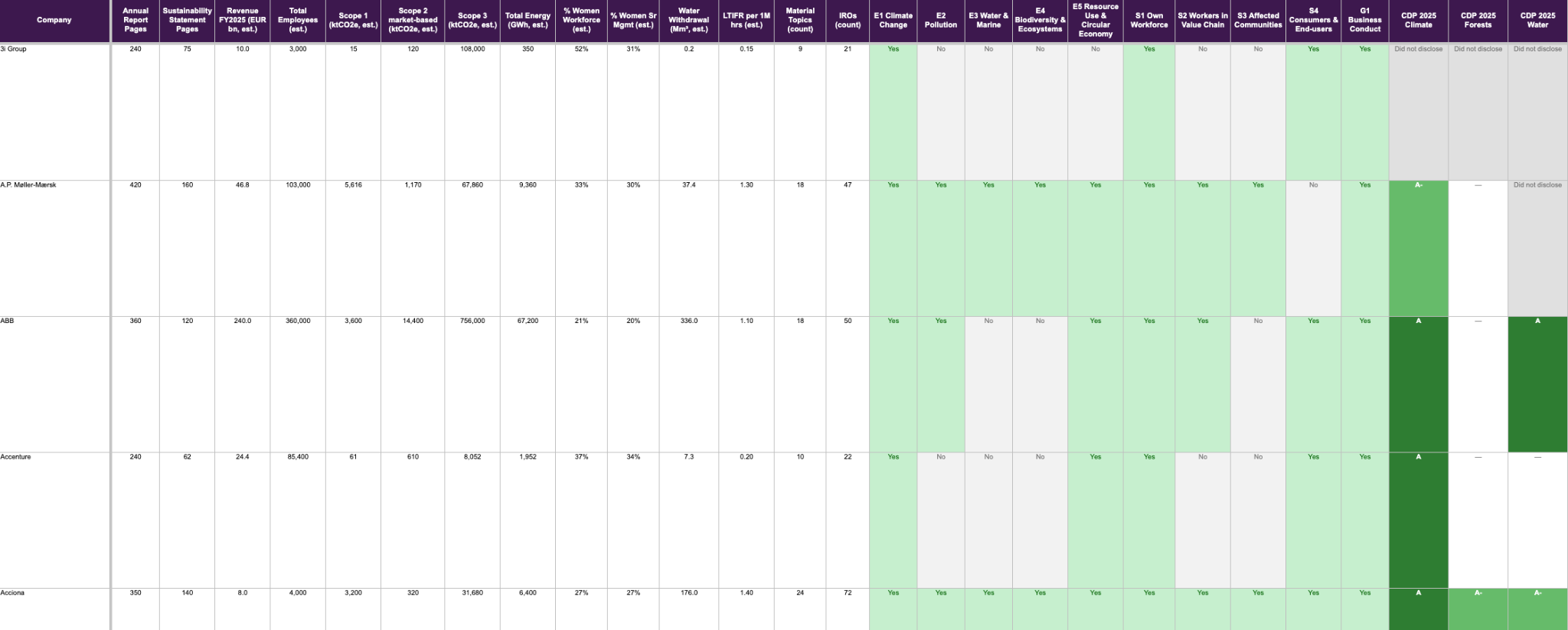1568x630 pixels.
Task: Select A.P. Møller-Mærsk CDP Water Did not disclose
Action: 1537,248
